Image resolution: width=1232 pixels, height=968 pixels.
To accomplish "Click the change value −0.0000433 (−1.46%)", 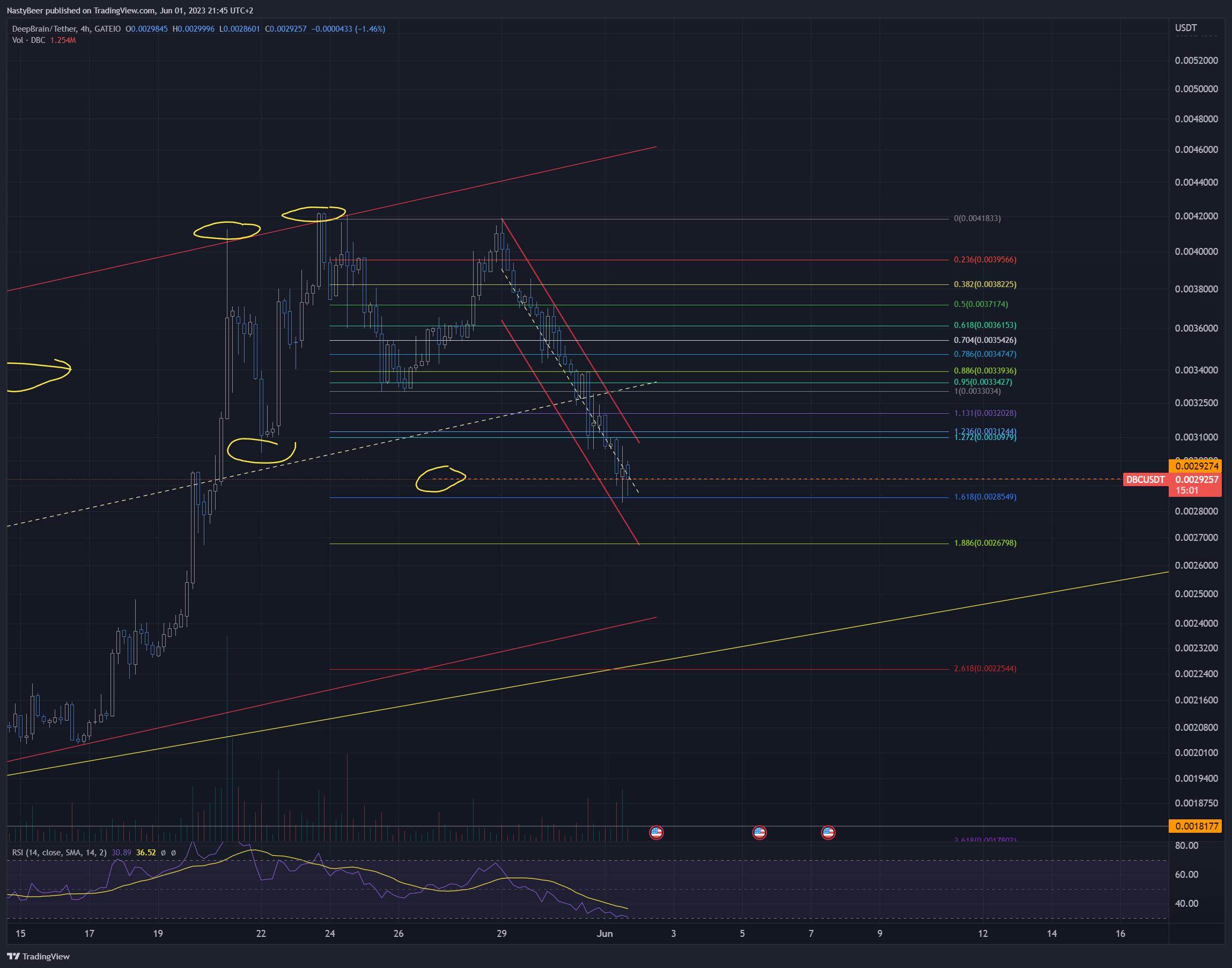I will [x=348, y=29].
